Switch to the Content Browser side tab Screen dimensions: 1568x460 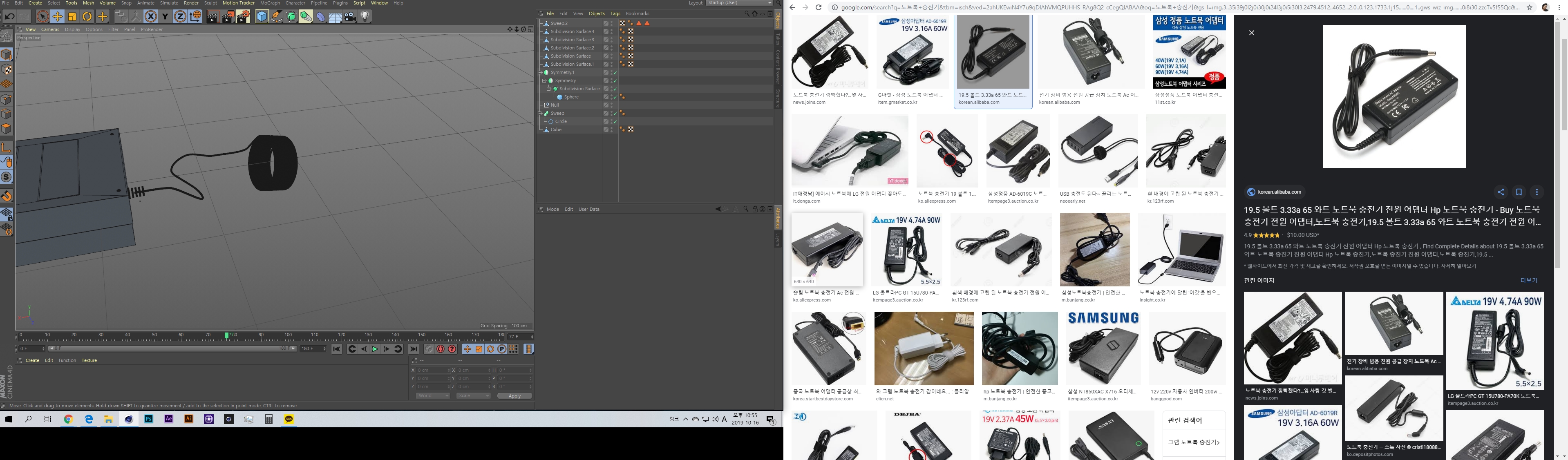pyautogui.click(x=778, y=66)
